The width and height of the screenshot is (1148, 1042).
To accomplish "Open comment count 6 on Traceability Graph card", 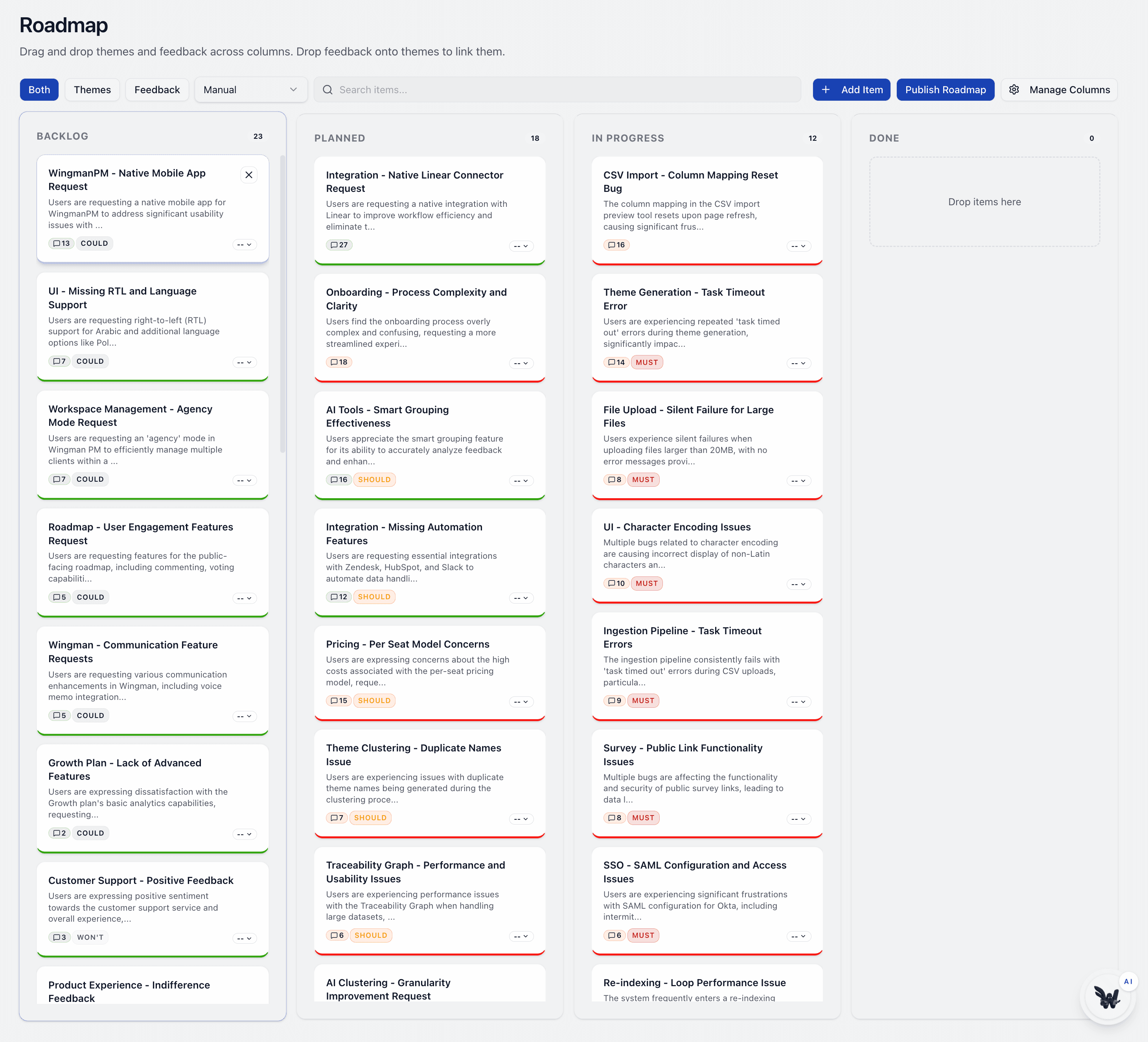I will 338,935.
